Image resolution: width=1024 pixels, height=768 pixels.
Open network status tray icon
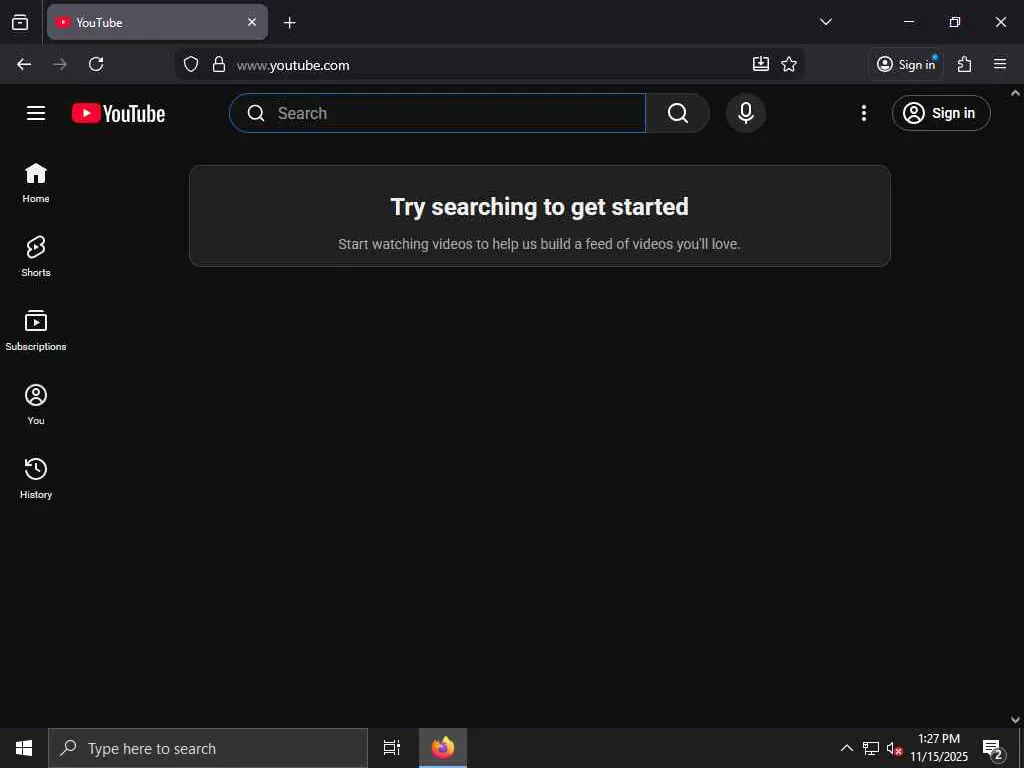(x=871, y=748)
